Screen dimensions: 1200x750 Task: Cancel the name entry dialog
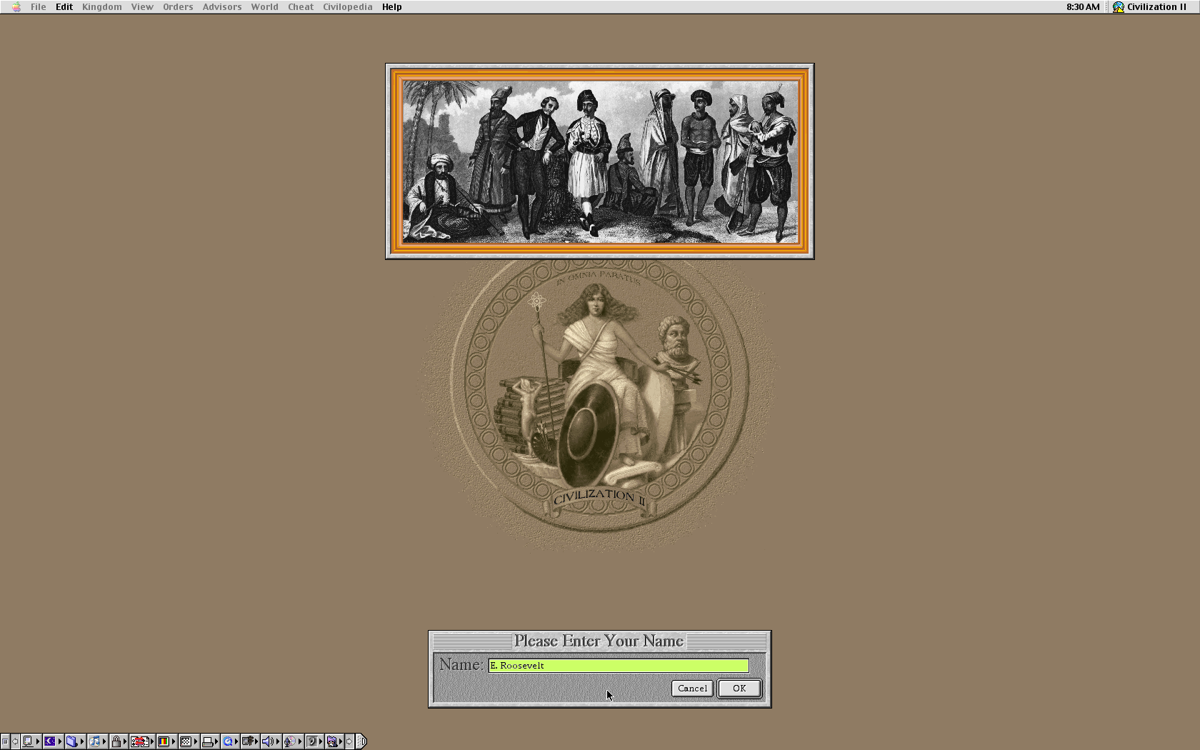[692, 688]
